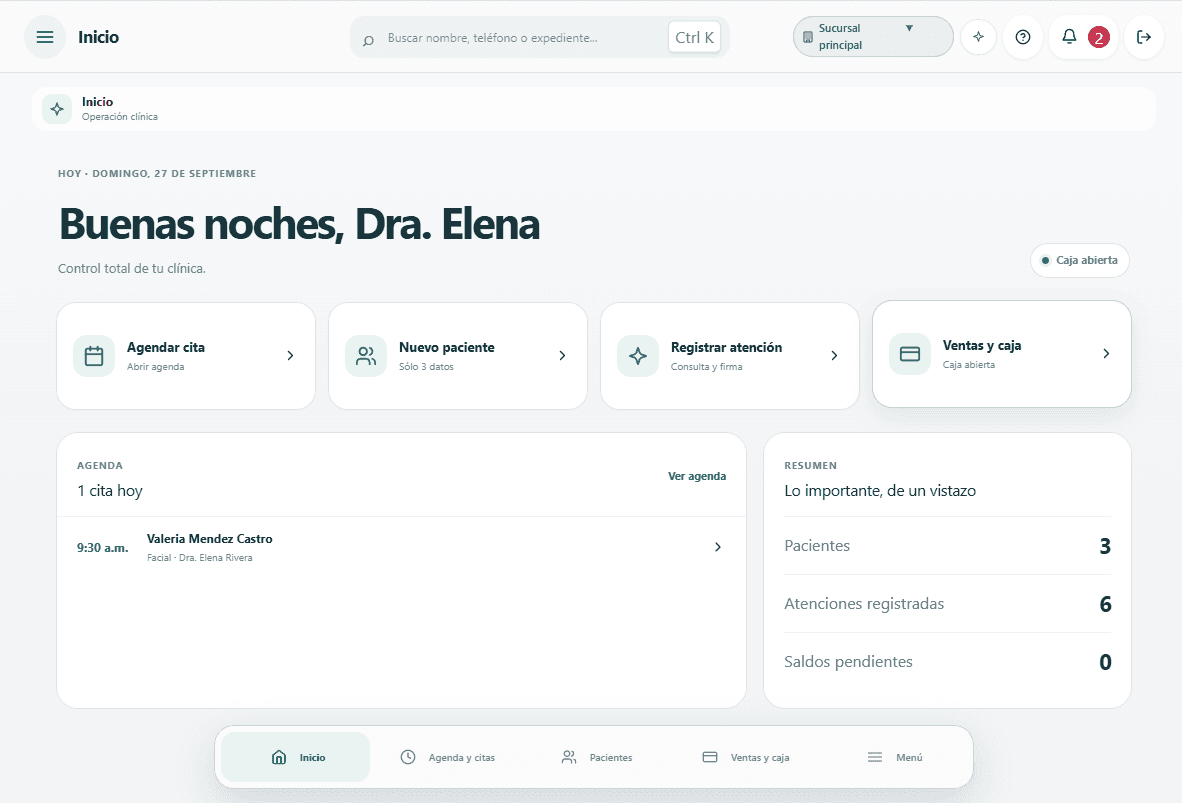The height and width of the screenshot is (803, 1182).
Task: Open the notifications bell
Action: pyautogui.click(x=1069, y=36)
